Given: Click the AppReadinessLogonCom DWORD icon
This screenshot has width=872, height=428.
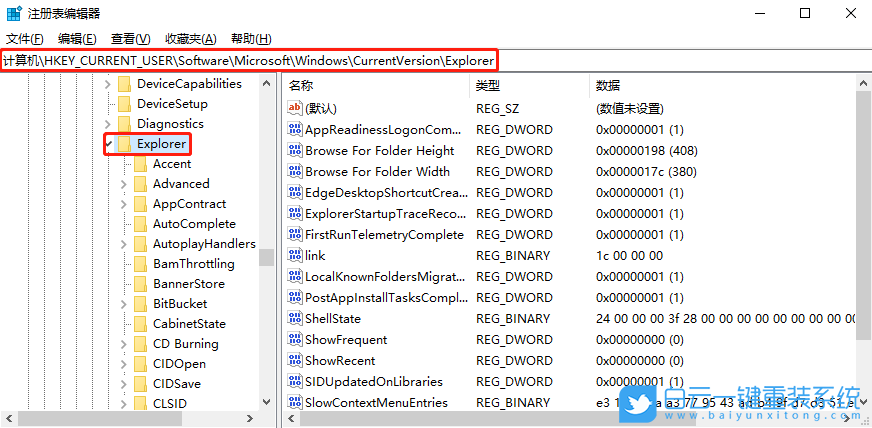Looking at the screenshot, I should tap(295, 130).
